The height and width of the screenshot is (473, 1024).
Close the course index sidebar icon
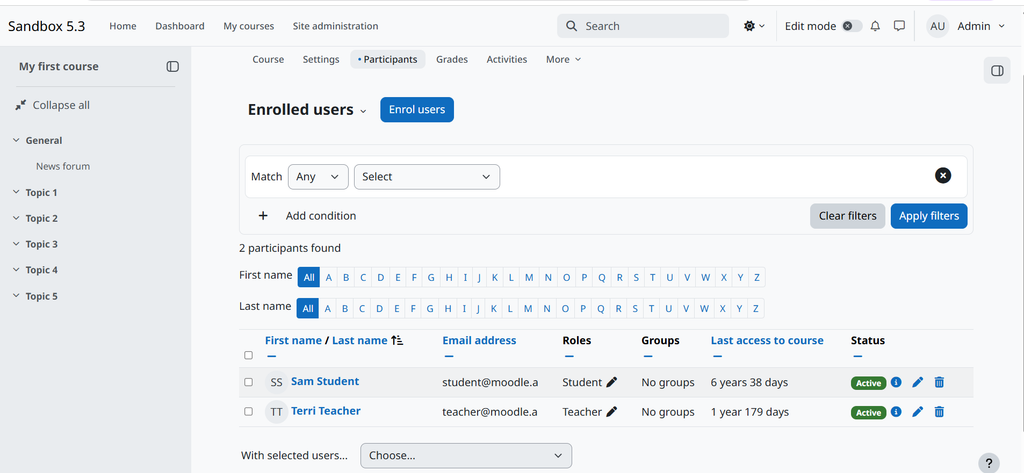click(x=172, y=67)
